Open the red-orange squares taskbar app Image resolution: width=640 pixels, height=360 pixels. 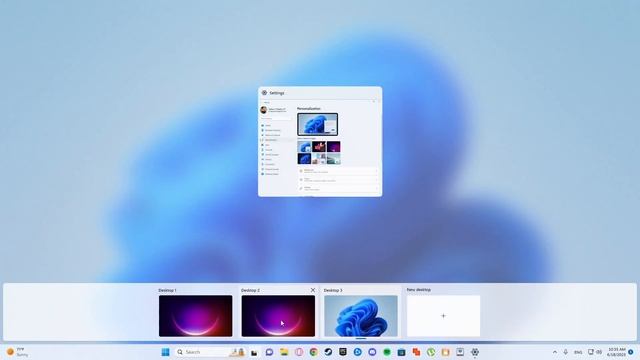click(416, 352)
